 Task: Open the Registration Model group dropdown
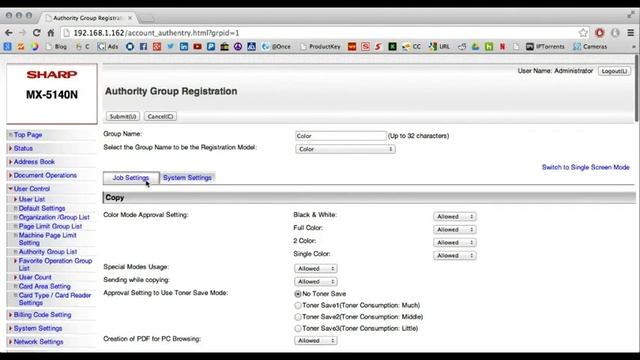pos(345,149)
